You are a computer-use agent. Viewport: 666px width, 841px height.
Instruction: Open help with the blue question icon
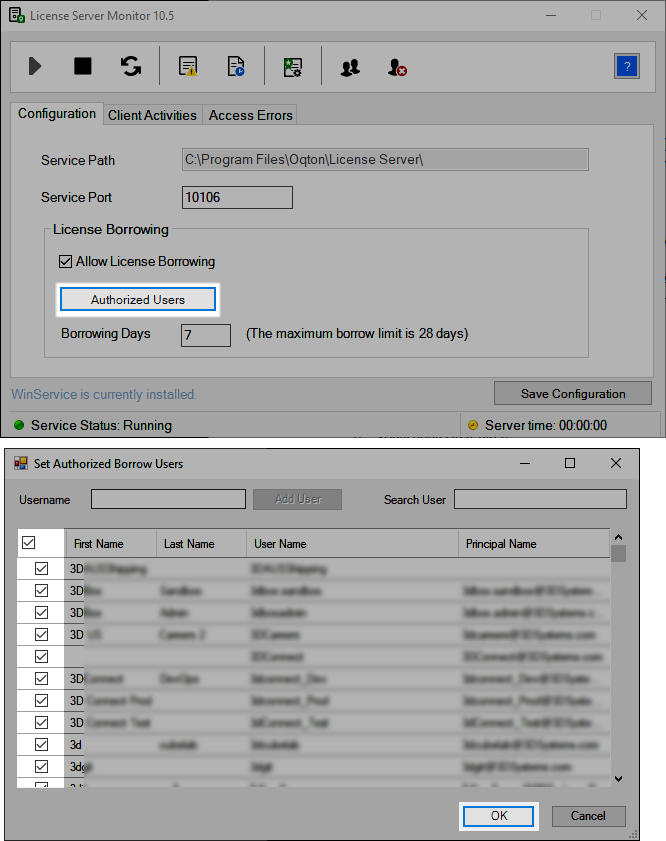tap(626, 67)
